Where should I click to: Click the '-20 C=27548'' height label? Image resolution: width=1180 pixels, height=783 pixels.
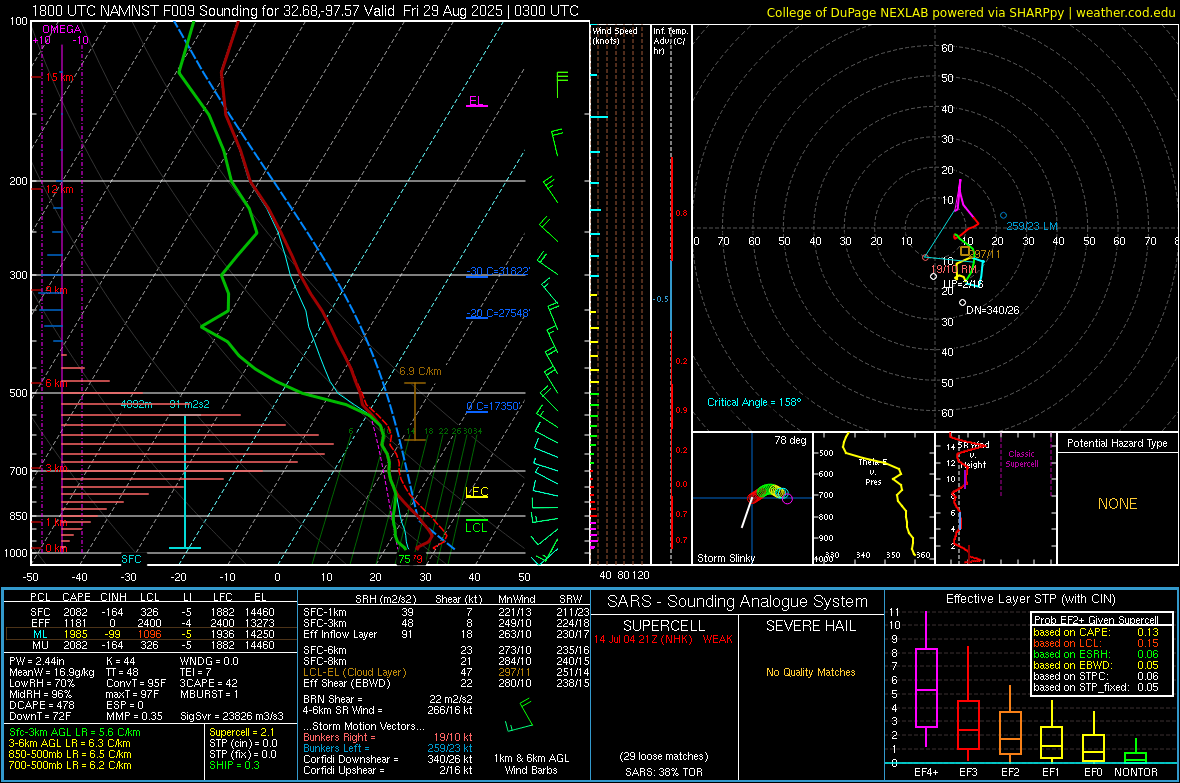point(498,313)
